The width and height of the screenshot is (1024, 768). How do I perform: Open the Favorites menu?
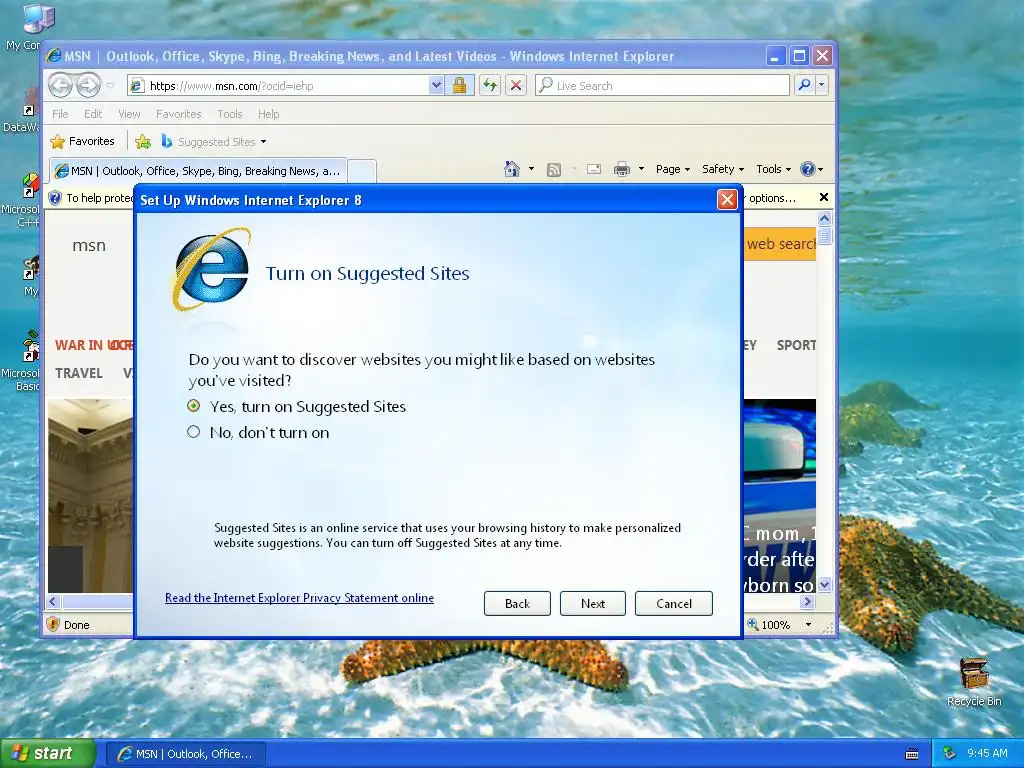(178, 114)
